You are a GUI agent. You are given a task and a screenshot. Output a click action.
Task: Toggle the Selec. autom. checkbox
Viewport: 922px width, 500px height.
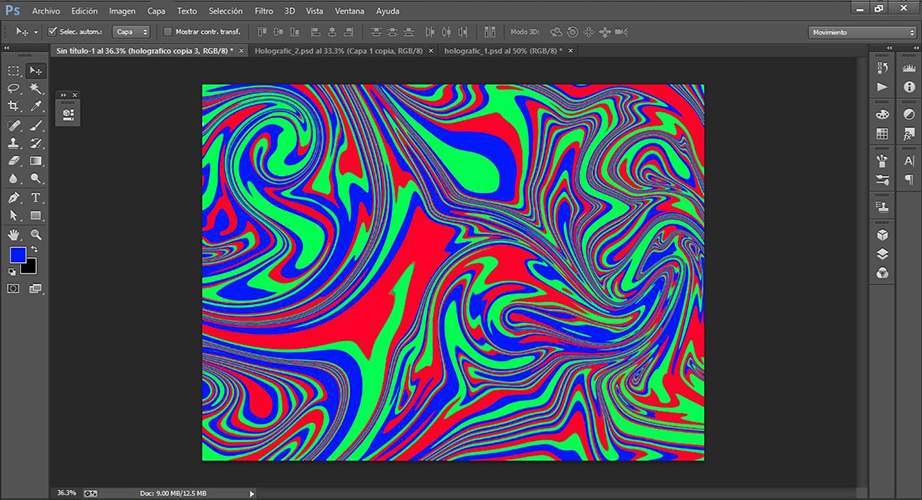click(x=52, y=32)
